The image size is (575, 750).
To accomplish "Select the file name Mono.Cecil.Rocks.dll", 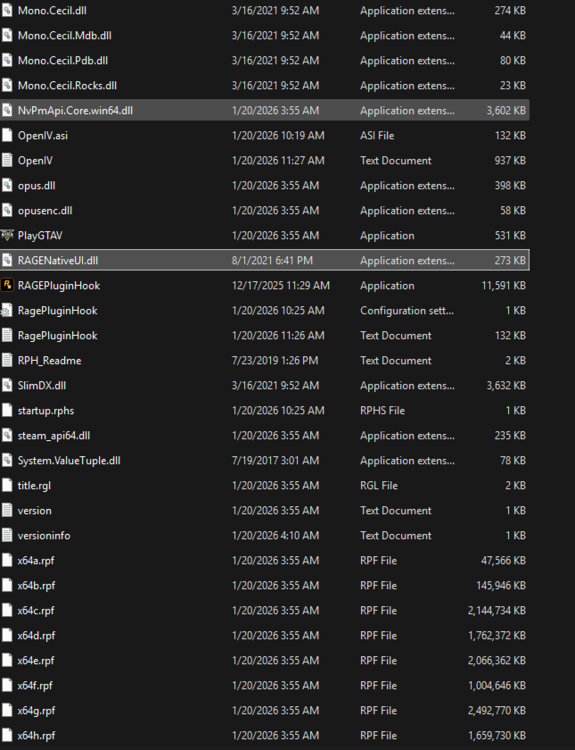I will pos(67,85).
